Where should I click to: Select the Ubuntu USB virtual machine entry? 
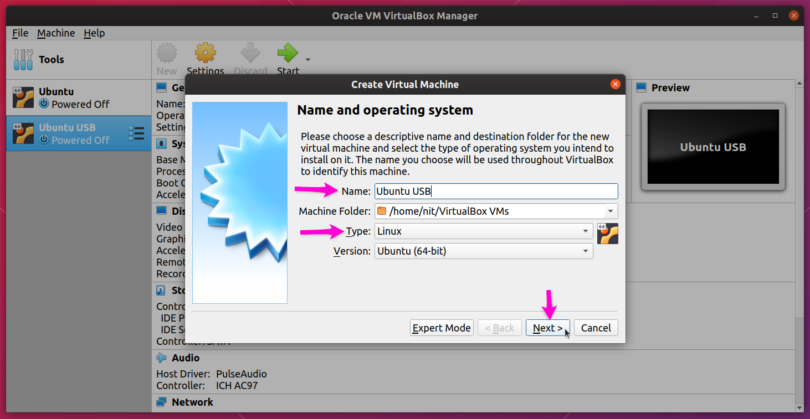tap(79, 133)
